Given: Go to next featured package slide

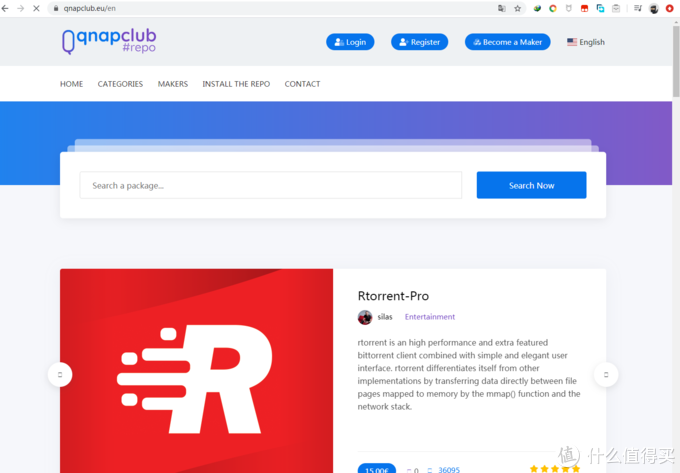Looking at the screenshot, I should [606, 374].
